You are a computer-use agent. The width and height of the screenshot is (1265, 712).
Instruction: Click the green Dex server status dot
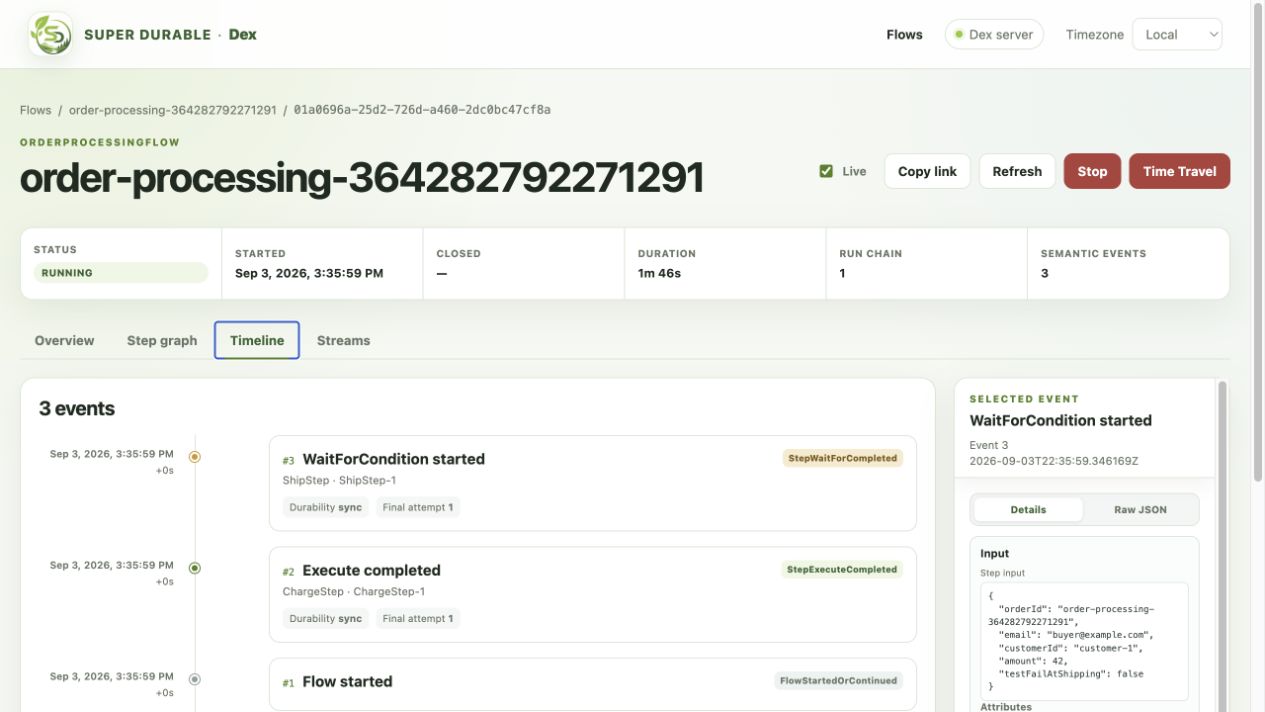[959, 34]
